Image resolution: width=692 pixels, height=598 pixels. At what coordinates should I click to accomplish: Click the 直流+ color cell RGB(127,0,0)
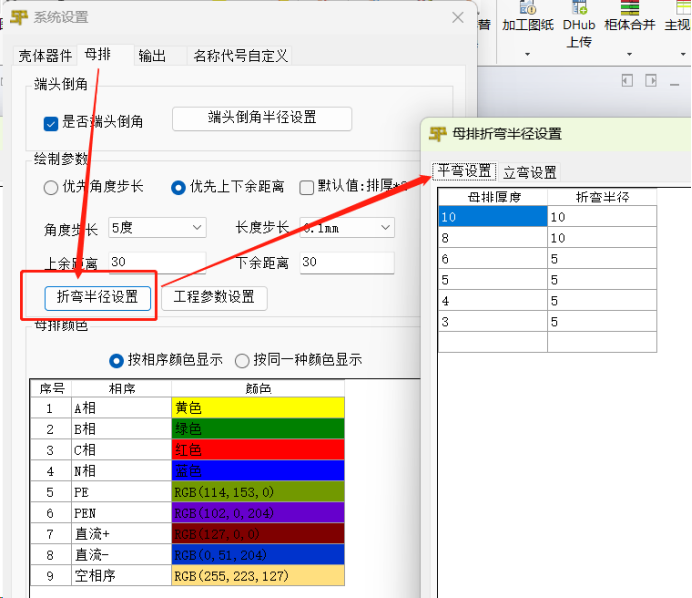click(258, 534)
